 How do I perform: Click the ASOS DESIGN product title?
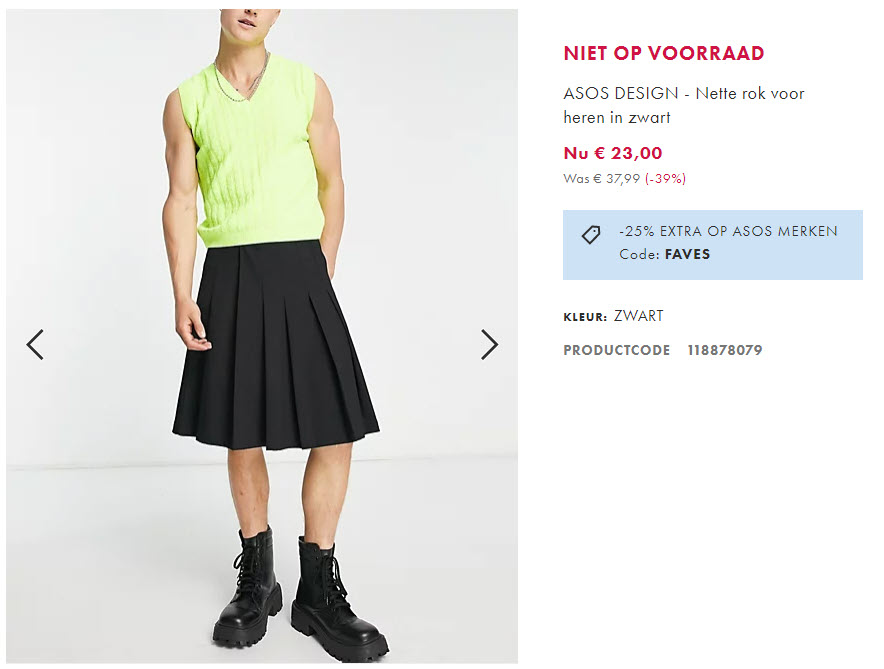point(683,105)
